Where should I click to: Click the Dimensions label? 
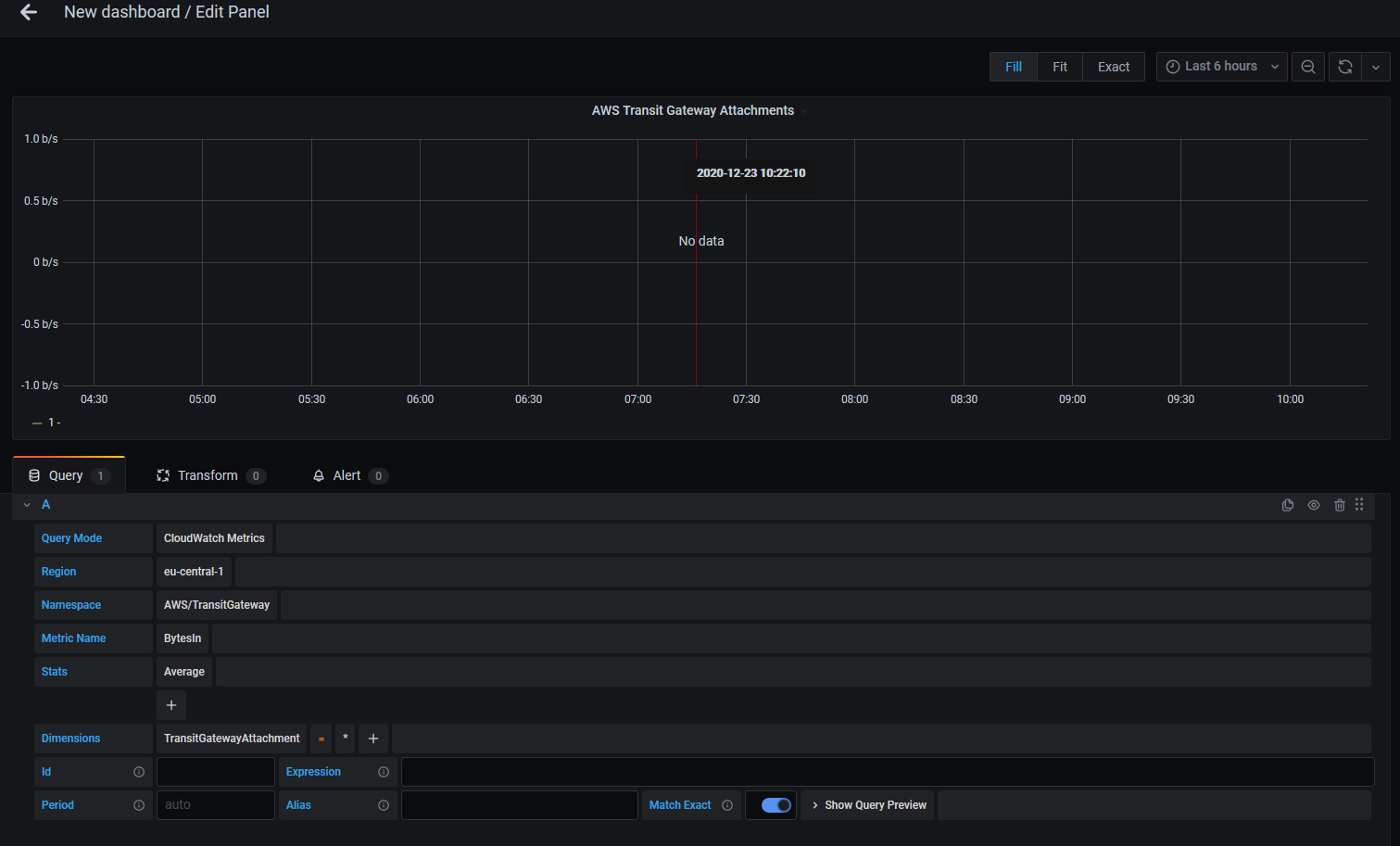point(70,739)
